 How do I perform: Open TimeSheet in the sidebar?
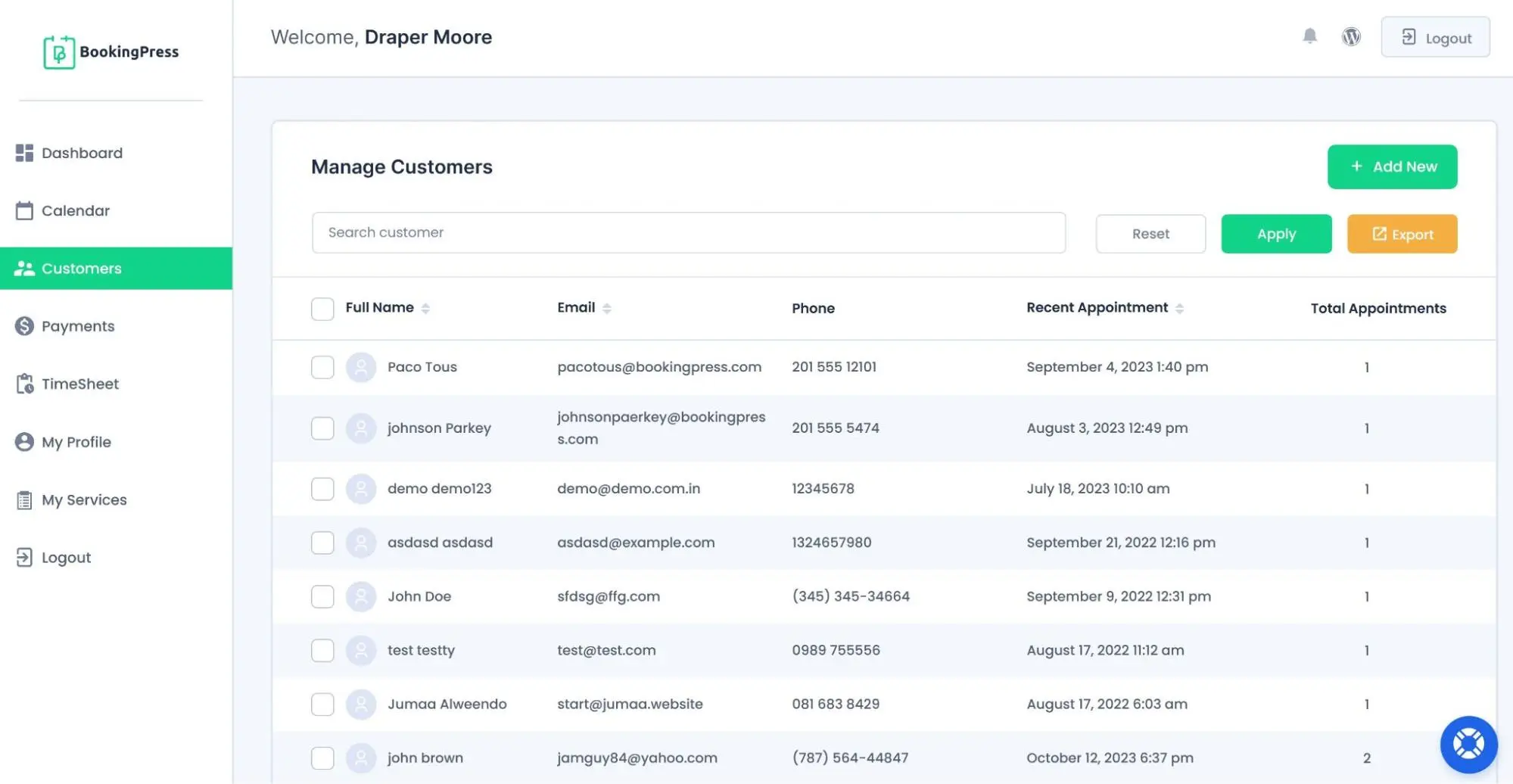click(79, 384)
